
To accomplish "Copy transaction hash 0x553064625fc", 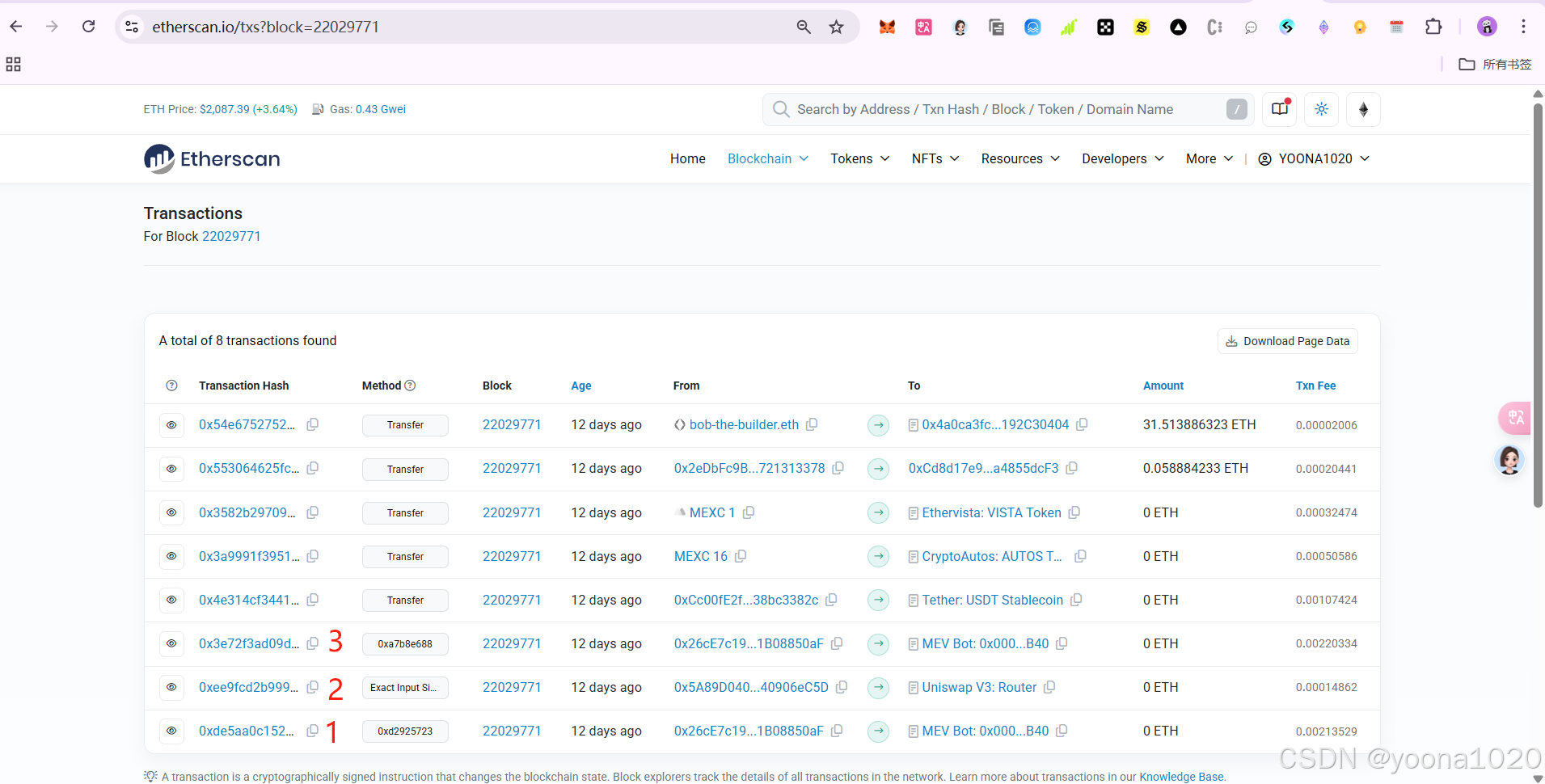I will (312, 468).
